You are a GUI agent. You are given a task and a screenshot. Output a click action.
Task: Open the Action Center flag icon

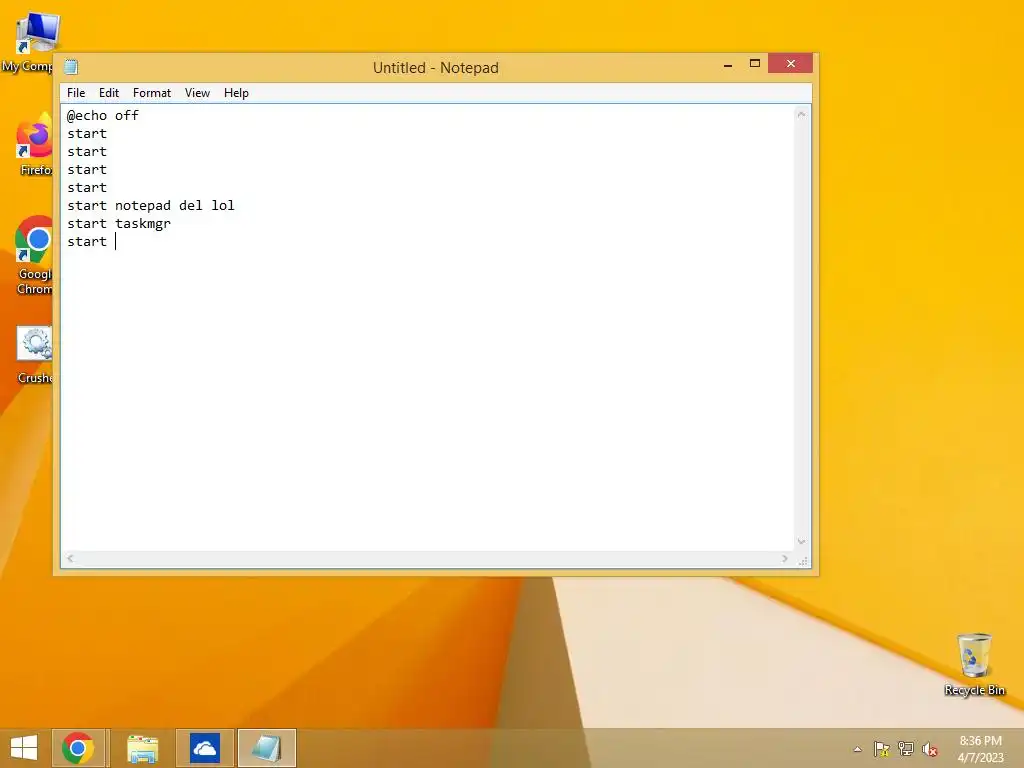point(882,749)
